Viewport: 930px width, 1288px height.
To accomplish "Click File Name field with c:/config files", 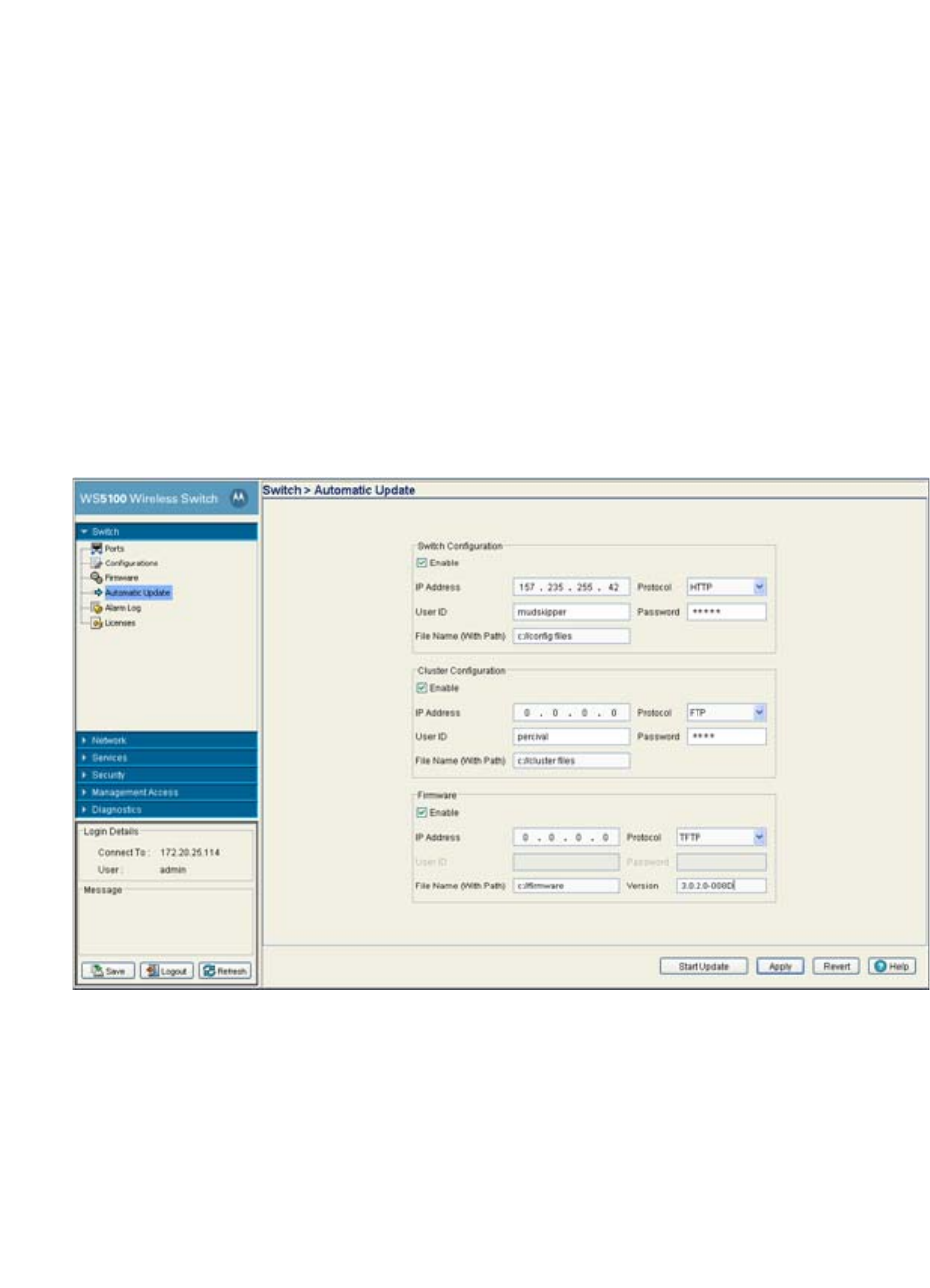I will pos(571,636).
